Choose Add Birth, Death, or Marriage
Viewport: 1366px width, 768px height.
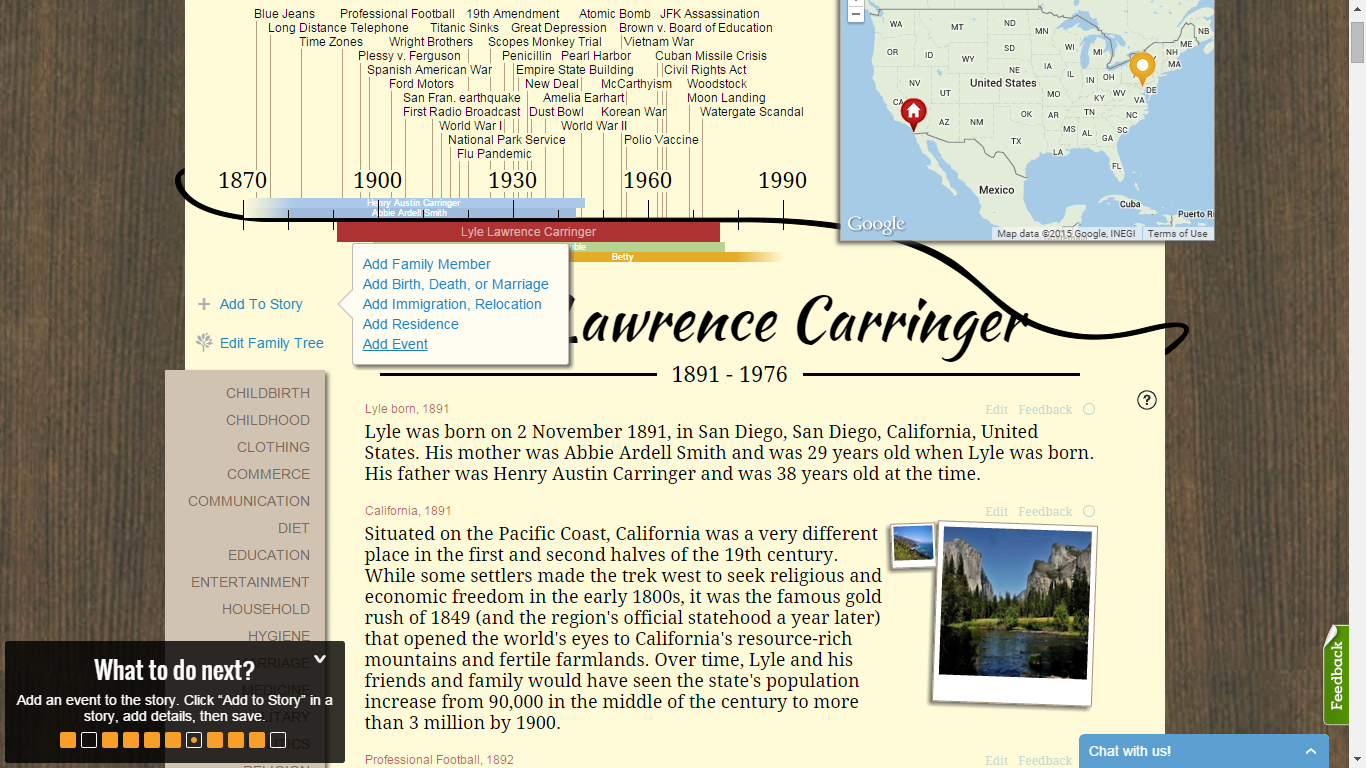click(x=456, y=284)
